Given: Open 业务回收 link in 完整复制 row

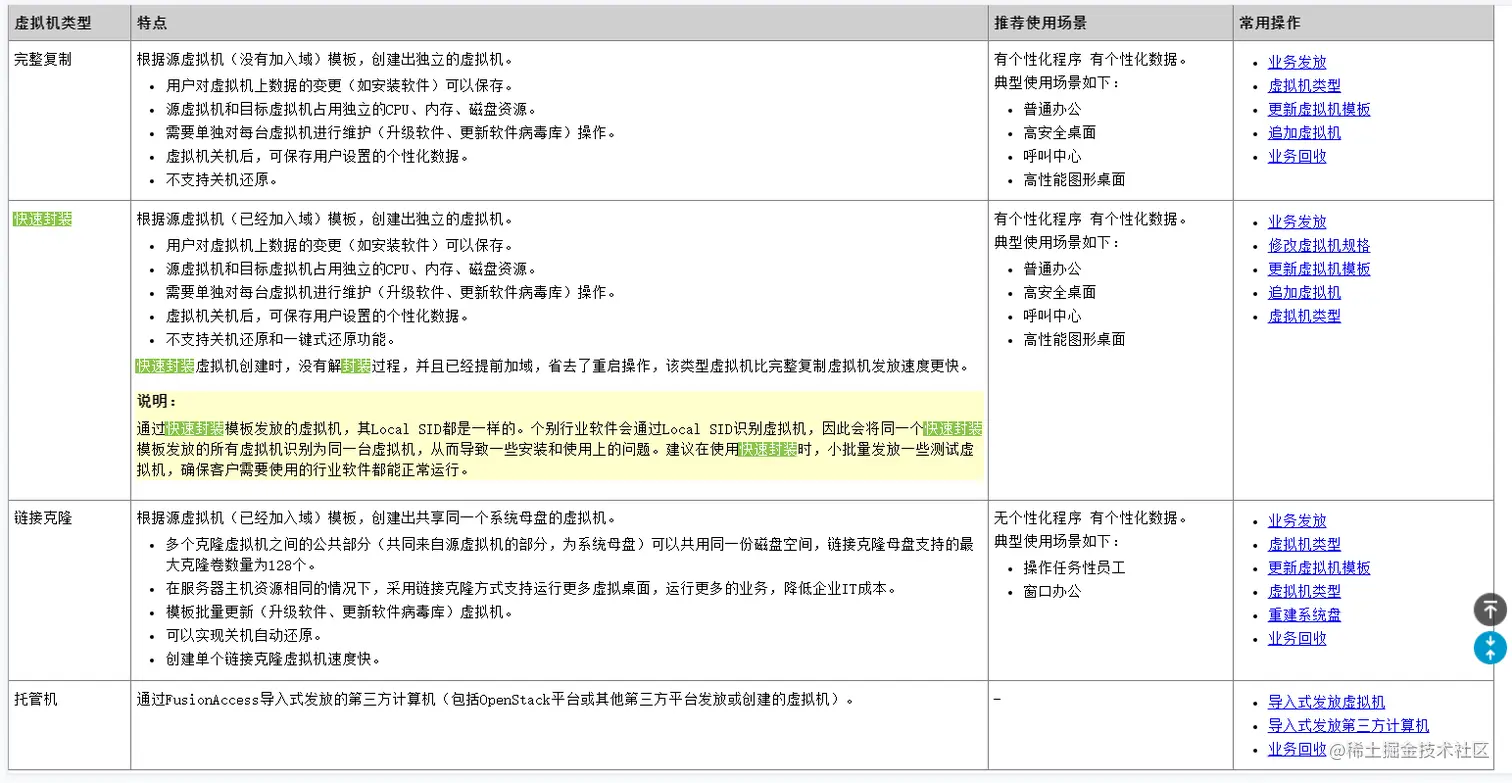Looking at the screenshot, I should tap(1297, 156).
